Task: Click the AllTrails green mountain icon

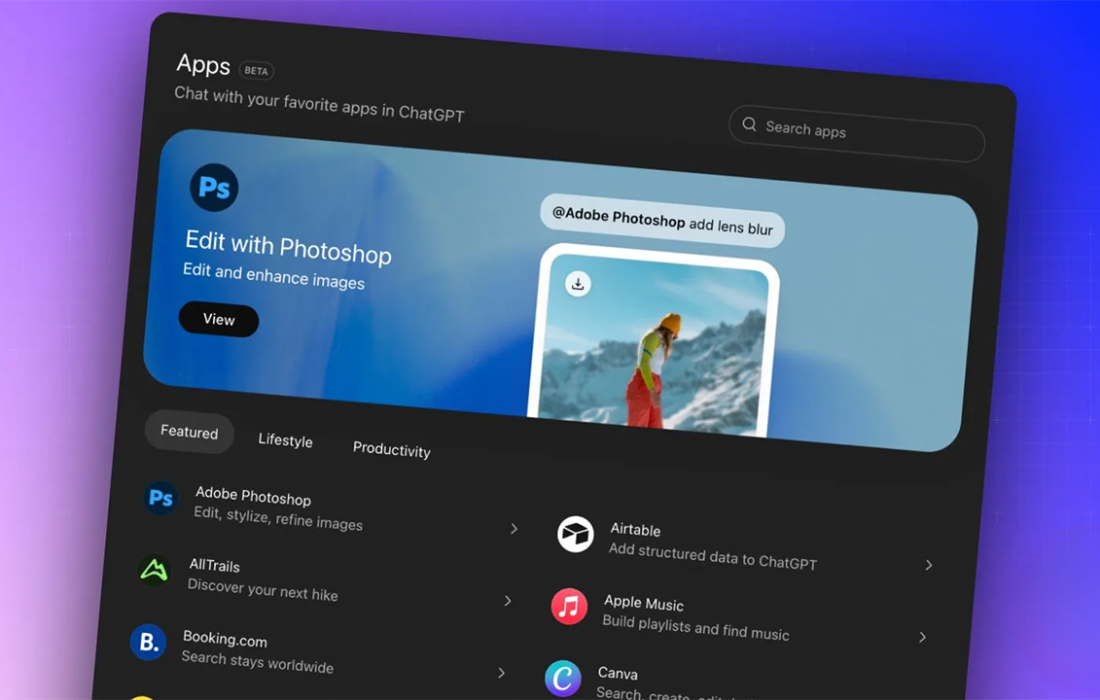Action: pos(153,570)
